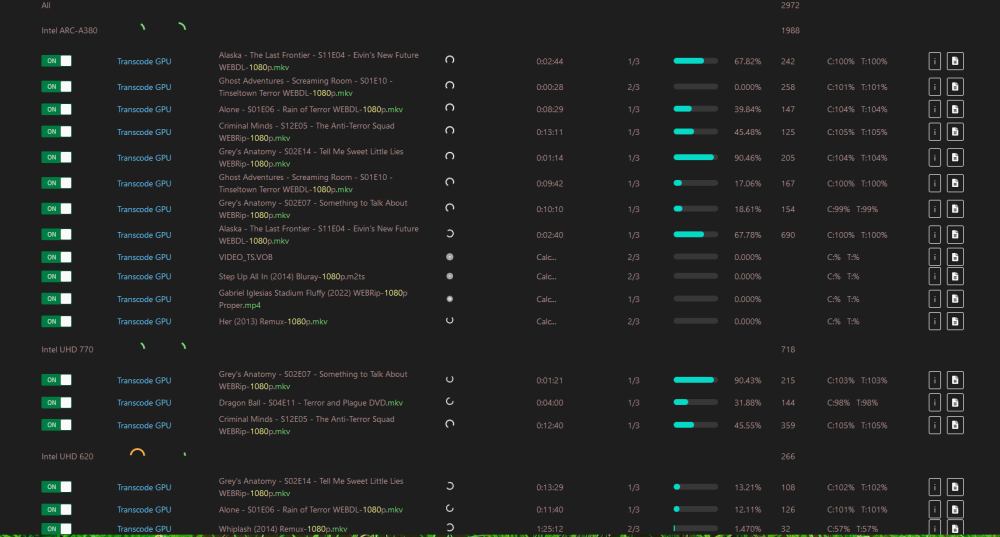Turn off Gabriel Iglesias Stadium Fluffy worker
The width and height of the screenshot is (1000, 537).
tap(56, 299)
